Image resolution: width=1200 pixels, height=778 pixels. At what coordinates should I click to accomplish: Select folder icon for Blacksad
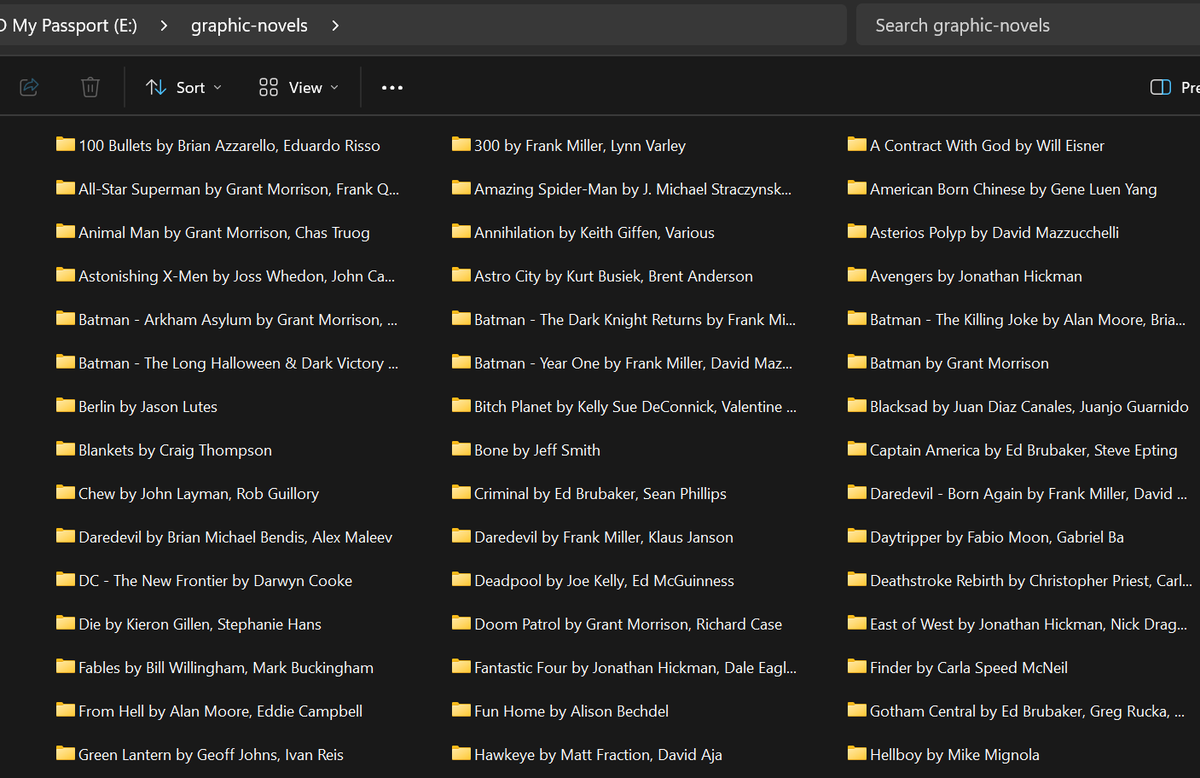[x=857, y=406]
